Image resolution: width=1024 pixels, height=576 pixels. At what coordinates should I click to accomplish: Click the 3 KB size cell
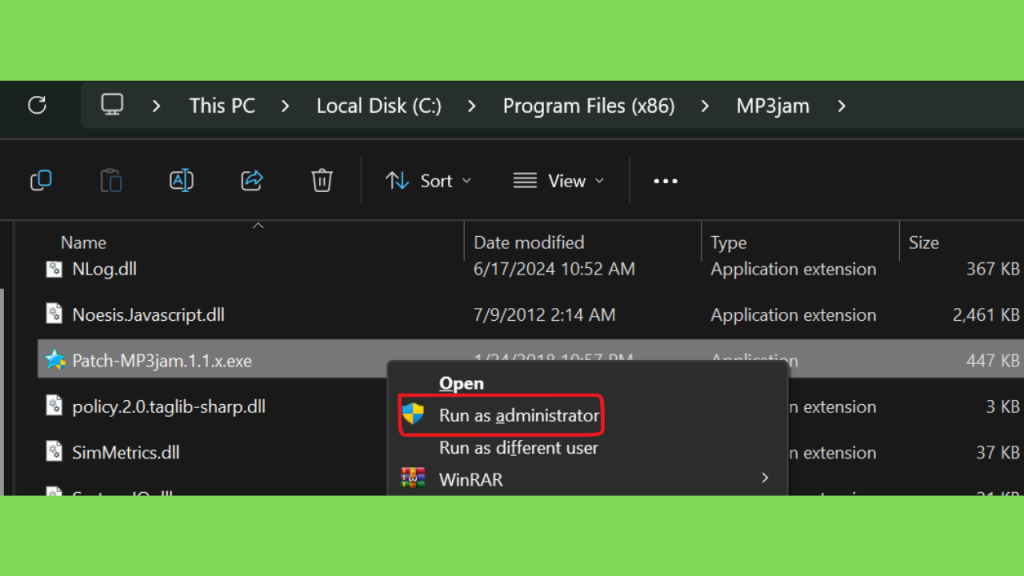[x=1002, y=407]
